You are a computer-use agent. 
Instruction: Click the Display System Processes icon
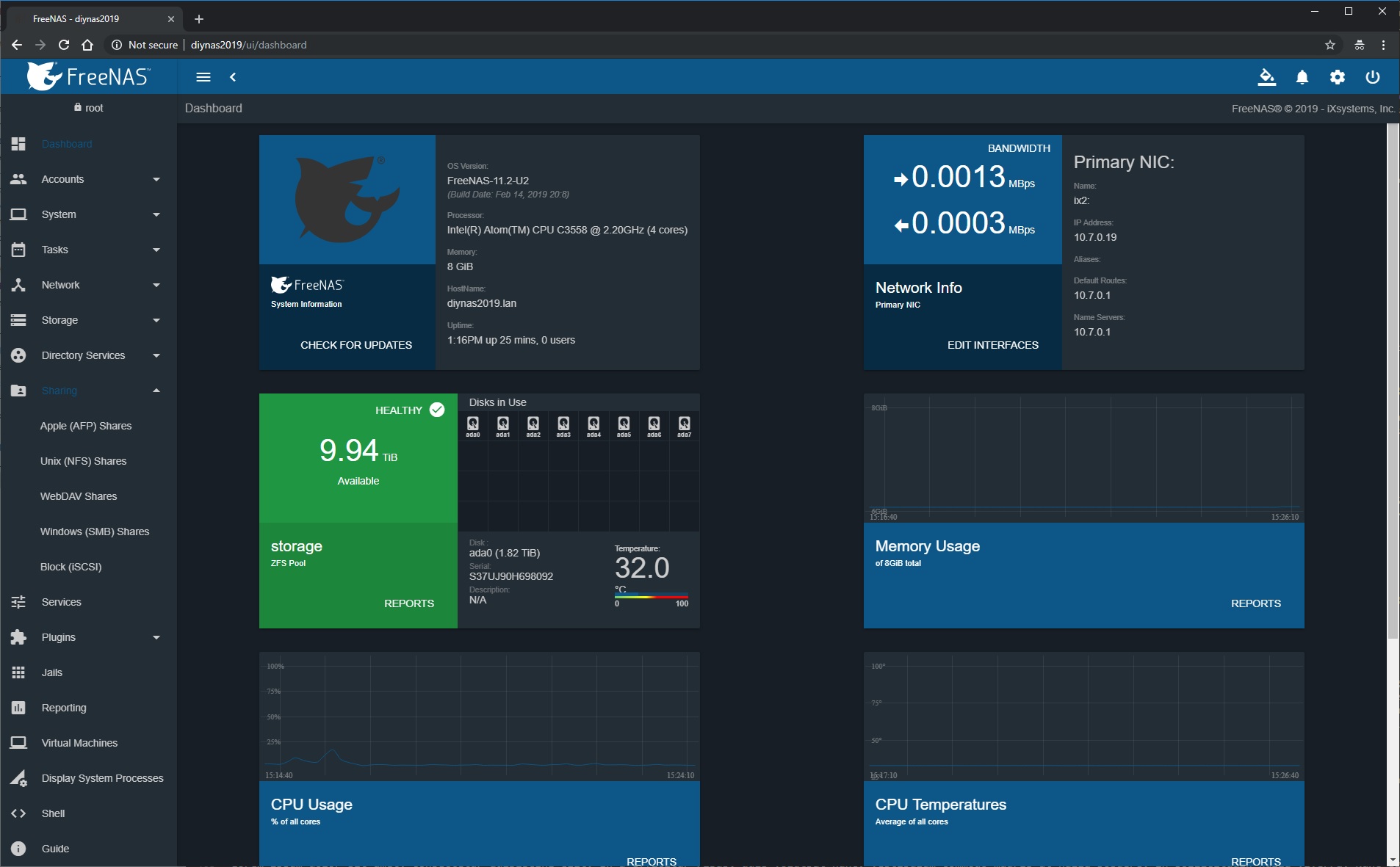(18, 778)
